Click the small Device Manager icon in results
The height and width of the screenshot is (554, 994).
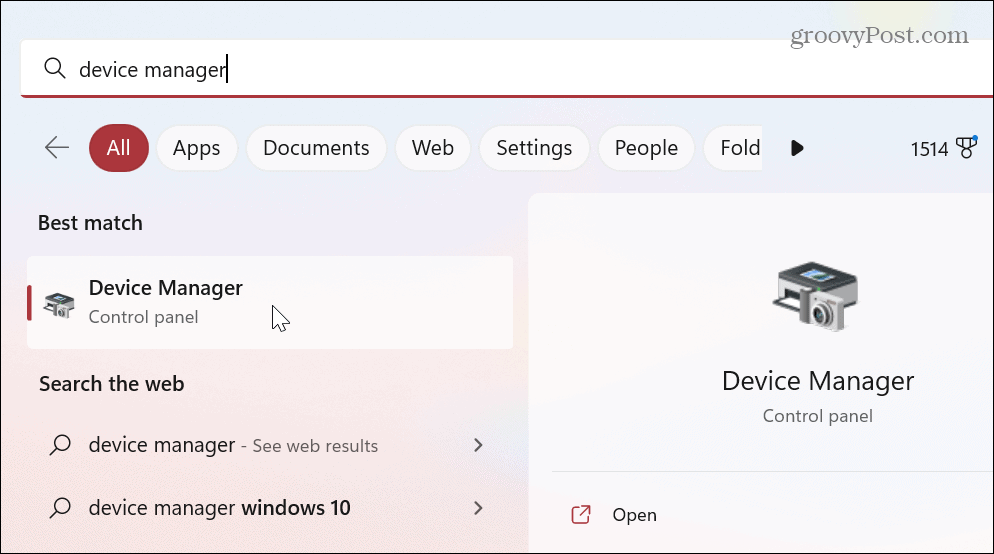click(x=59, y=304)
